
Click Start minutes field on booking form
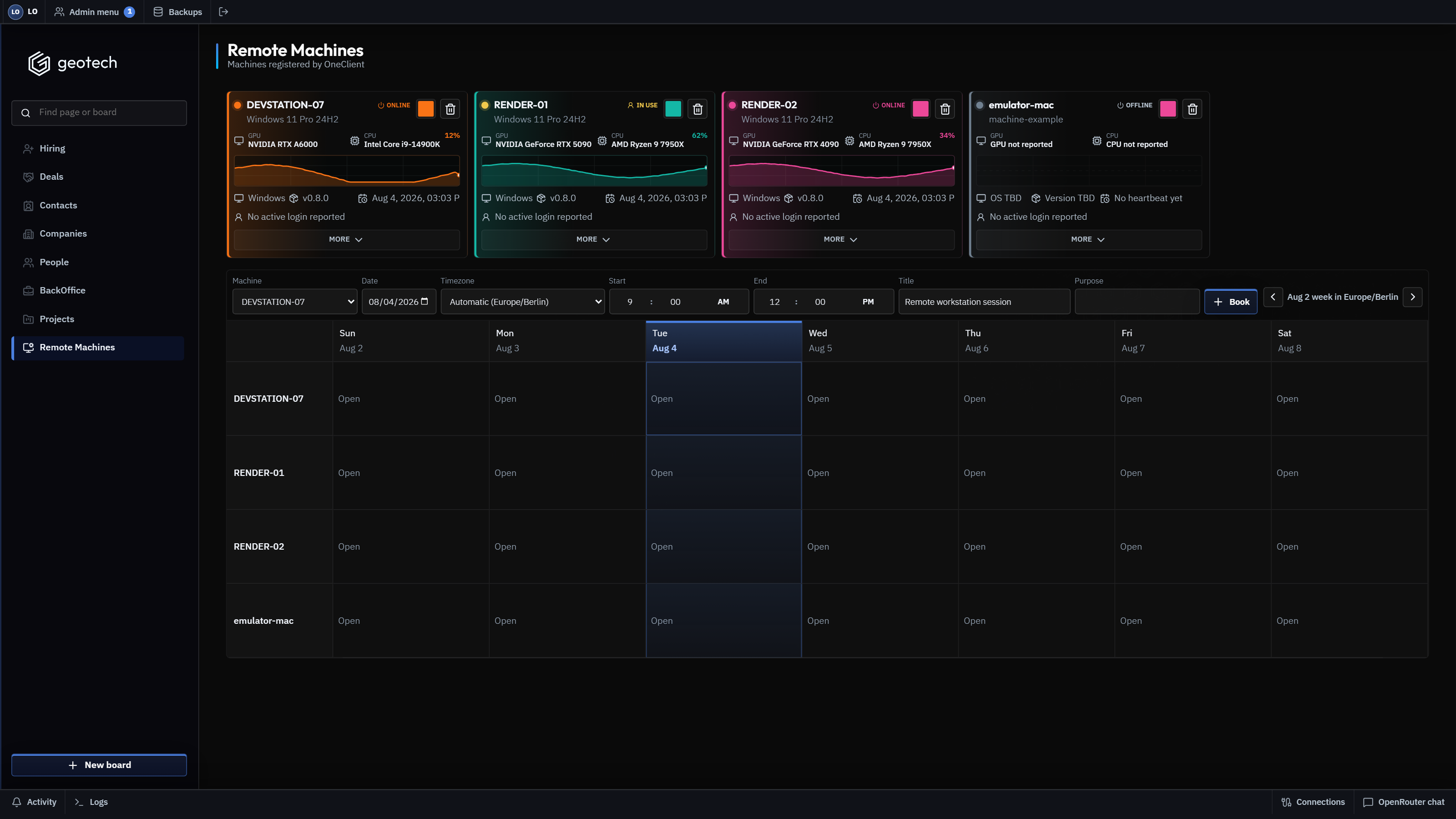(675, 302)
